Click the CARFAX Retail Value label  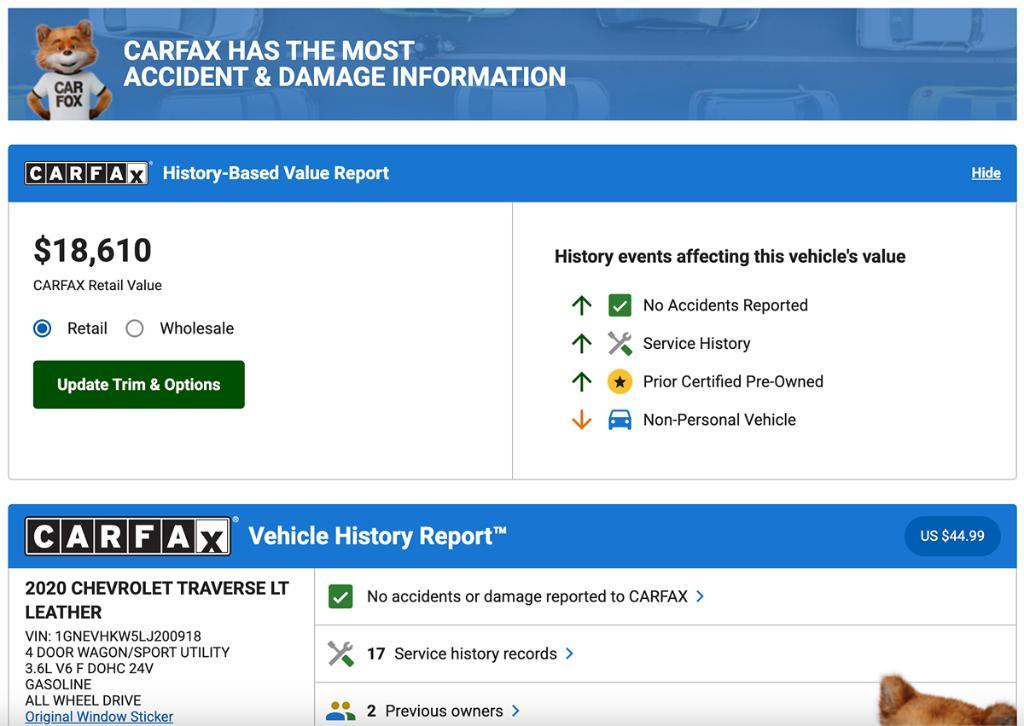click(97, 285)
